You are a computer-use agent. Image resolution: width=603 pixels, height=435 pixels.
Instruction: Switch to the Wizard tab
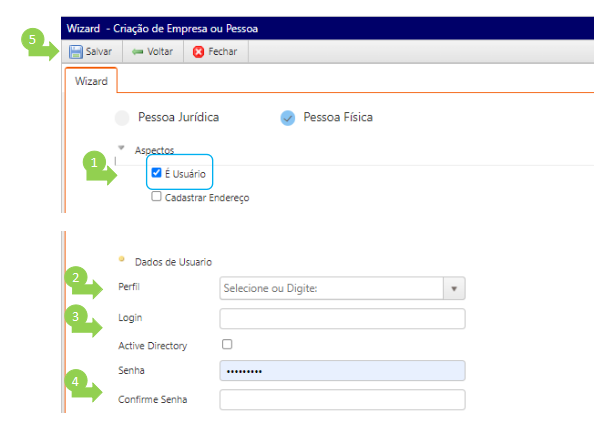point(91,80)
